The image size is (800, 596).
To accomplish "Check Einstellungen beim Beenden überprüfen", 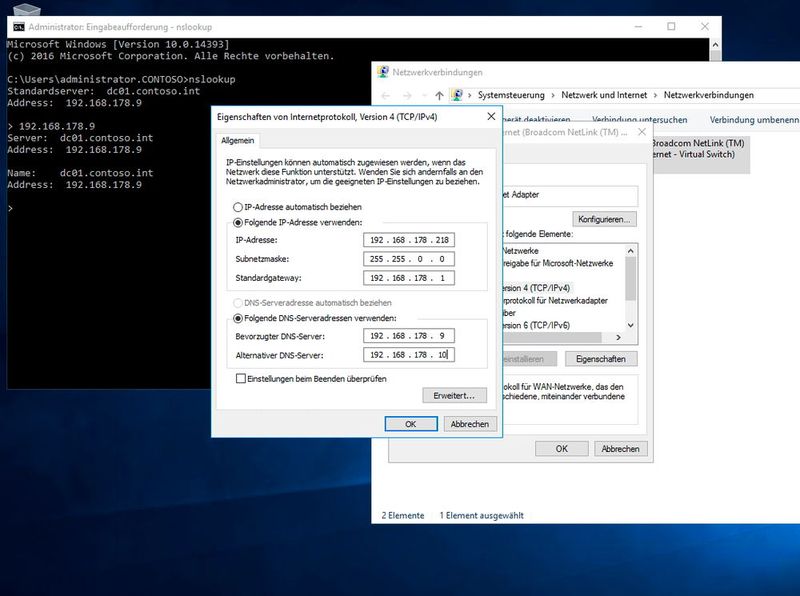I will tap(242, 381).
